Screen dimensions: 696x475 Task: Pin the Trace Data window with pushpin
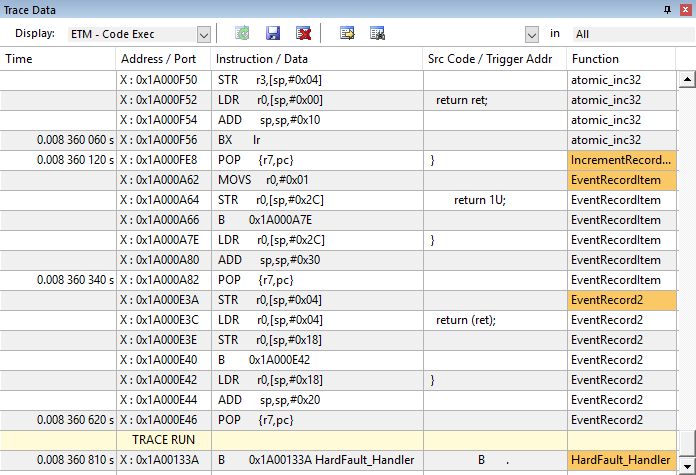(x=667, y=9)
